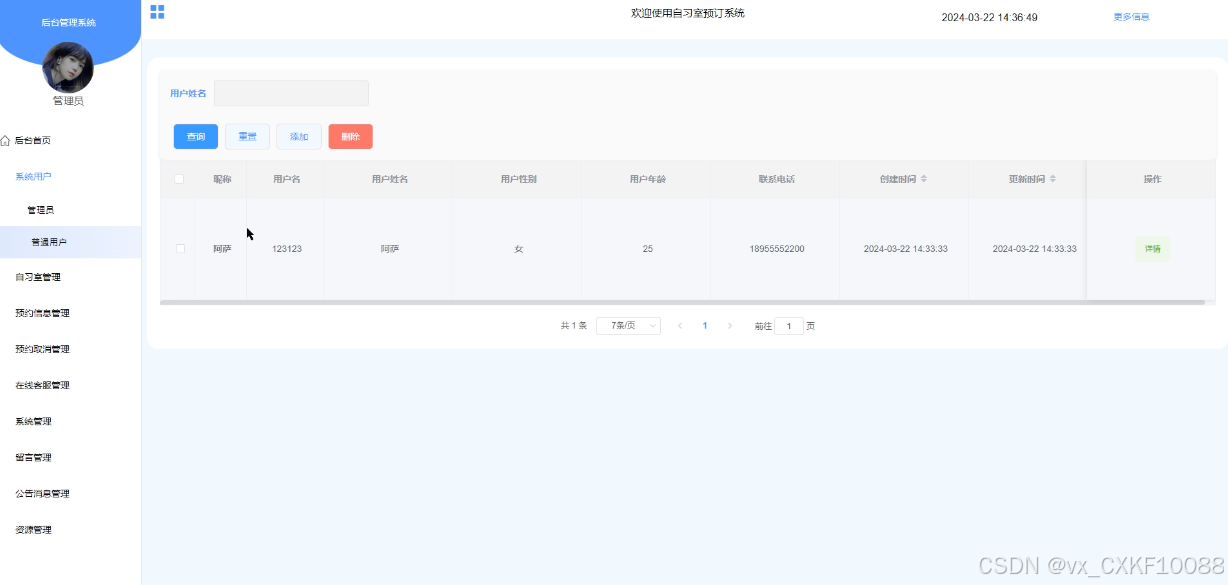
Task: Click the 共 1 条 total count text
Action: [x=573, y=326]
